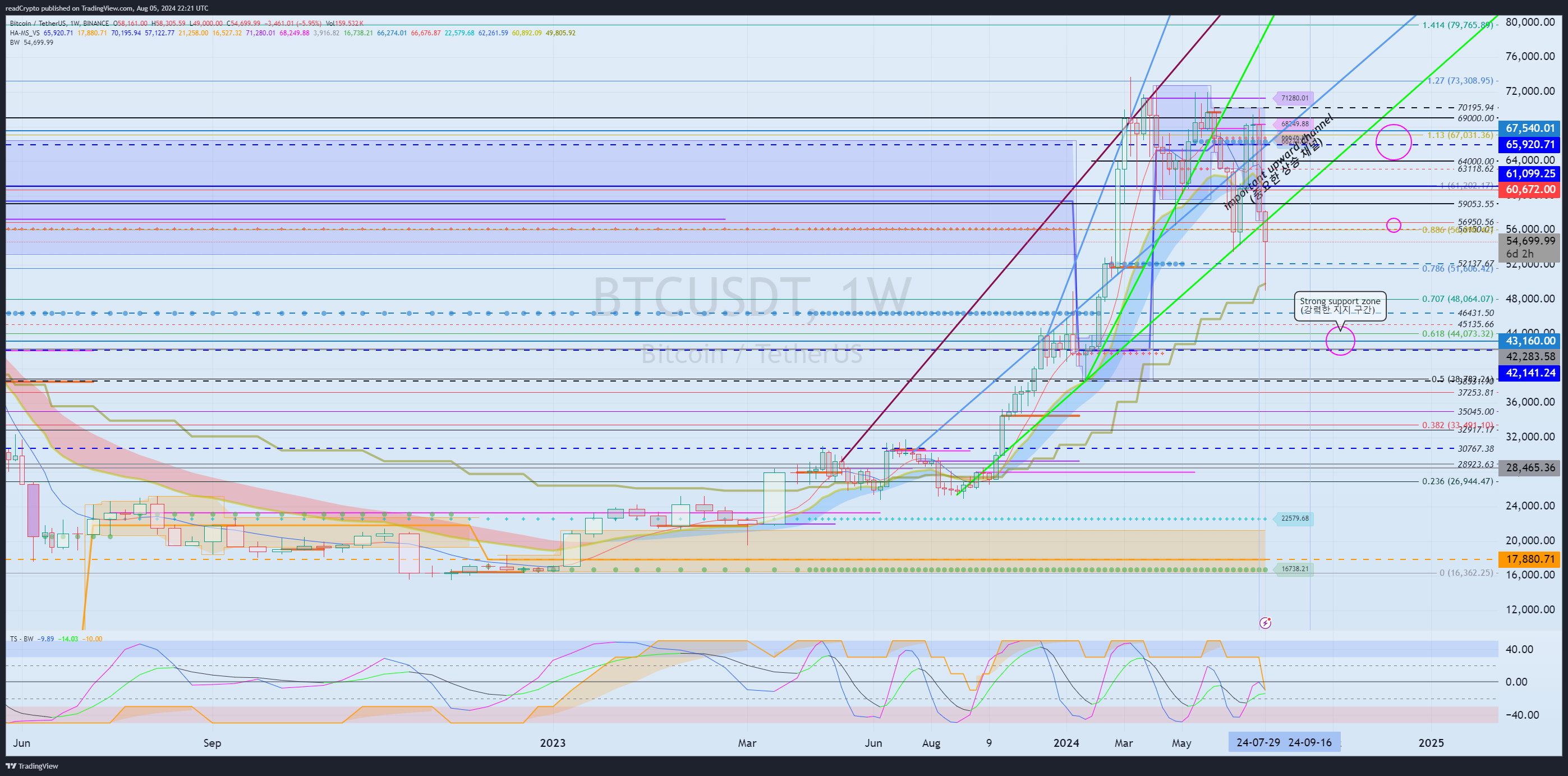The height and width of the screenshot is (776, 1568).
Task: Click the 42,141.24 blue price label
Action: tap(1530, 373)
